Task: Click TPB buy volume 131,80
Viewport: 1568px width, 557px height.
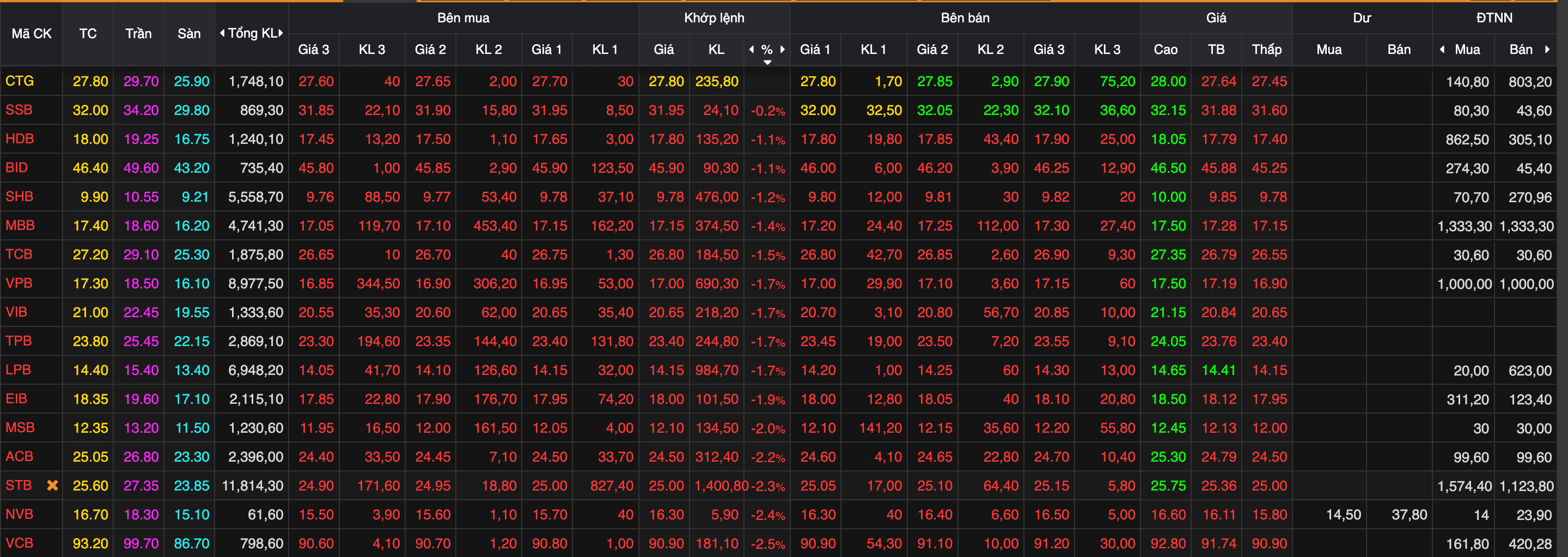Action: point(612,341)
